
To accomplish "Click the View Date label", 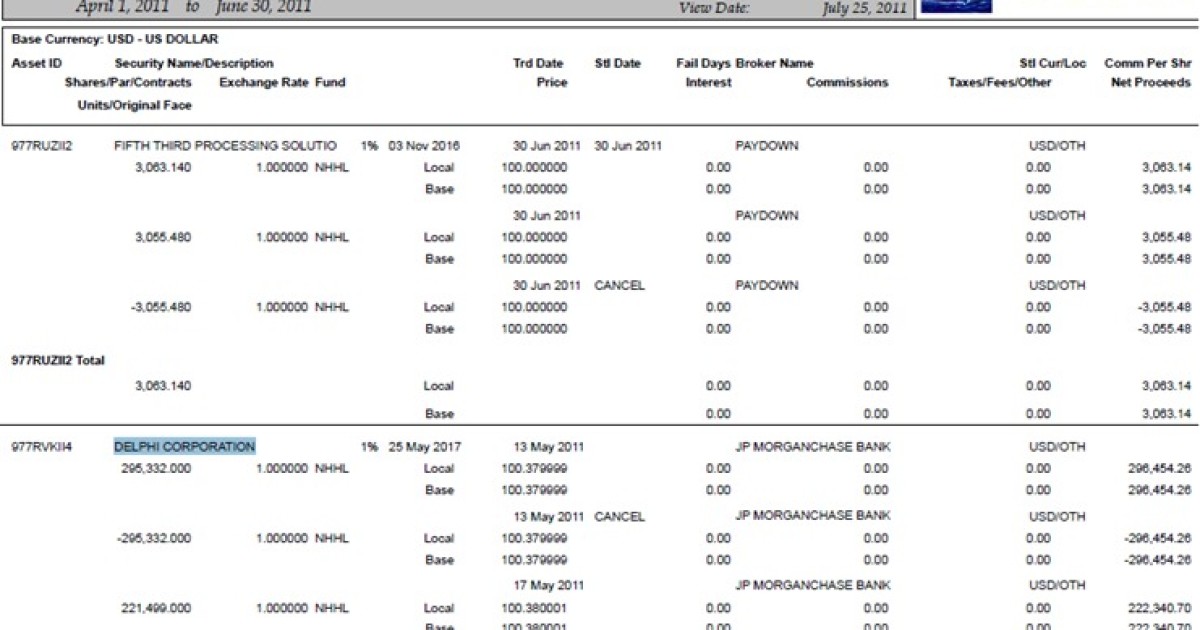I will (714, 8).
